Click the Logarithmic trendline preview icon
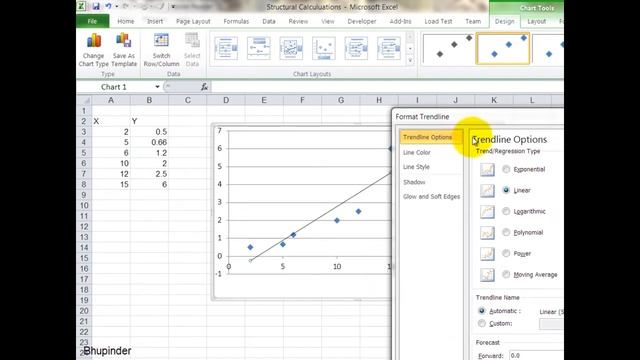640x360 pixels. pyautogui.click(x=487, y=211)
